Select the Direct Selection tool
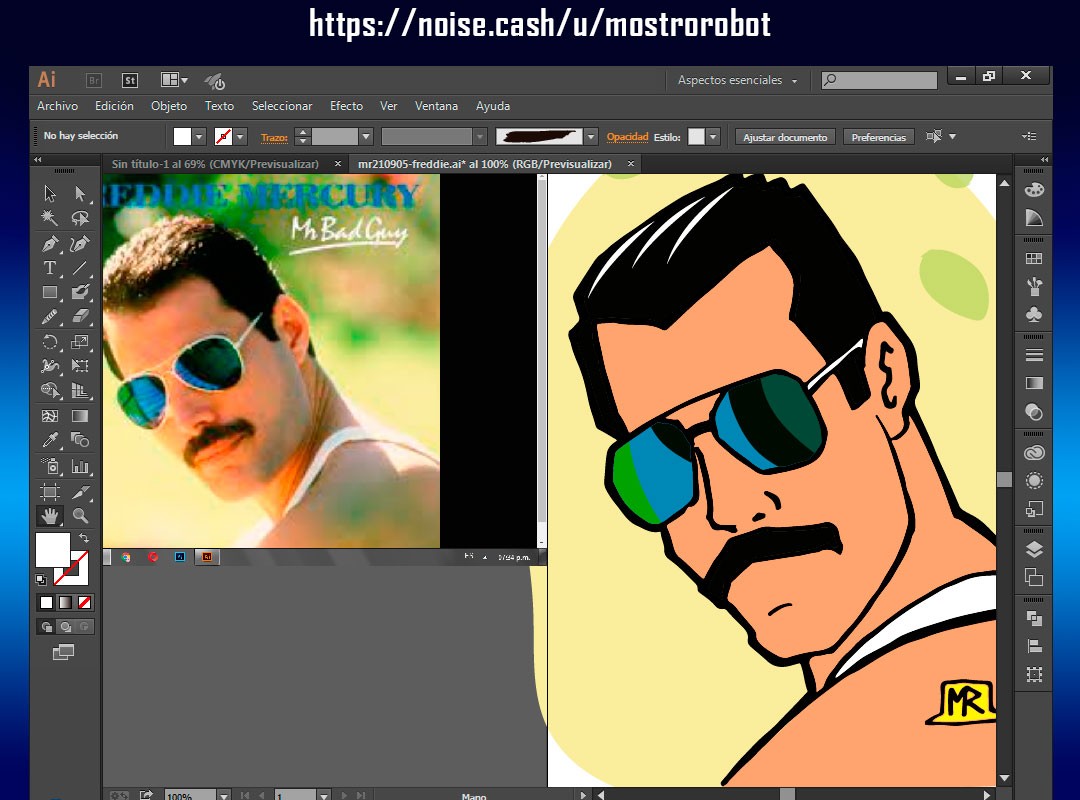Screen dimensions: 1080x800 click(x=80, y=193)
